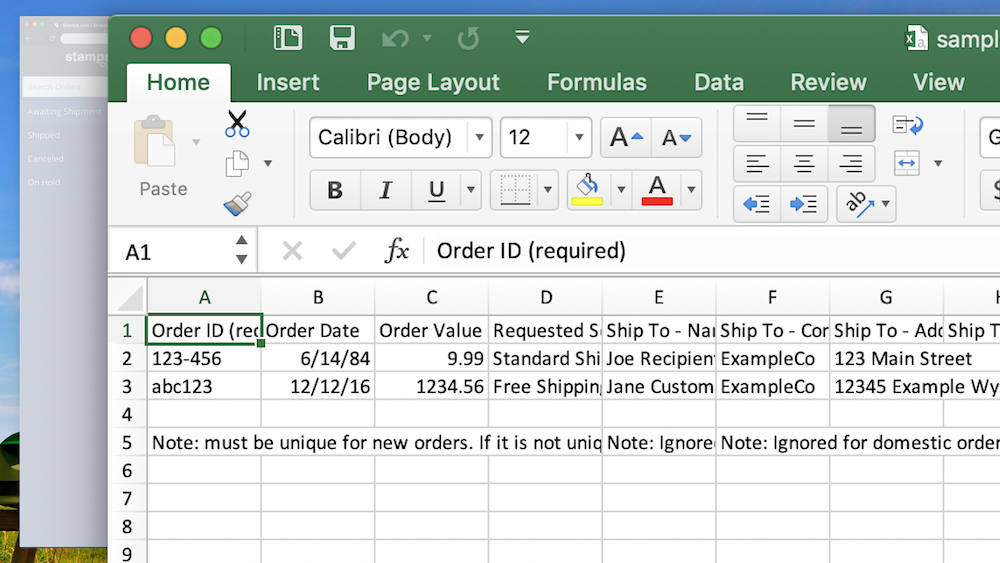
Task: Expand the Name Box stepper arrows
Action: pyautogui.click(x=241, y=250)
